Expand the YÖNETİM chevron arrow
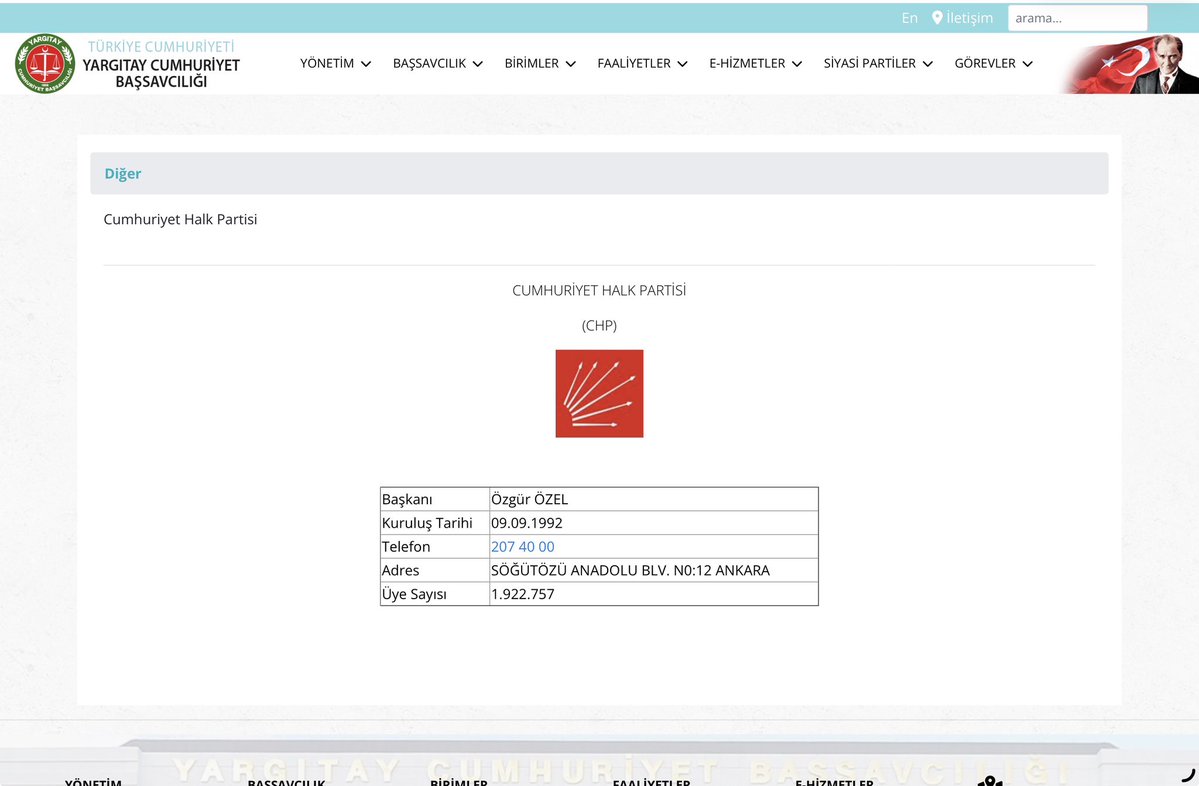Viewport: 1199px width, 786px height. tap(366, 64)
